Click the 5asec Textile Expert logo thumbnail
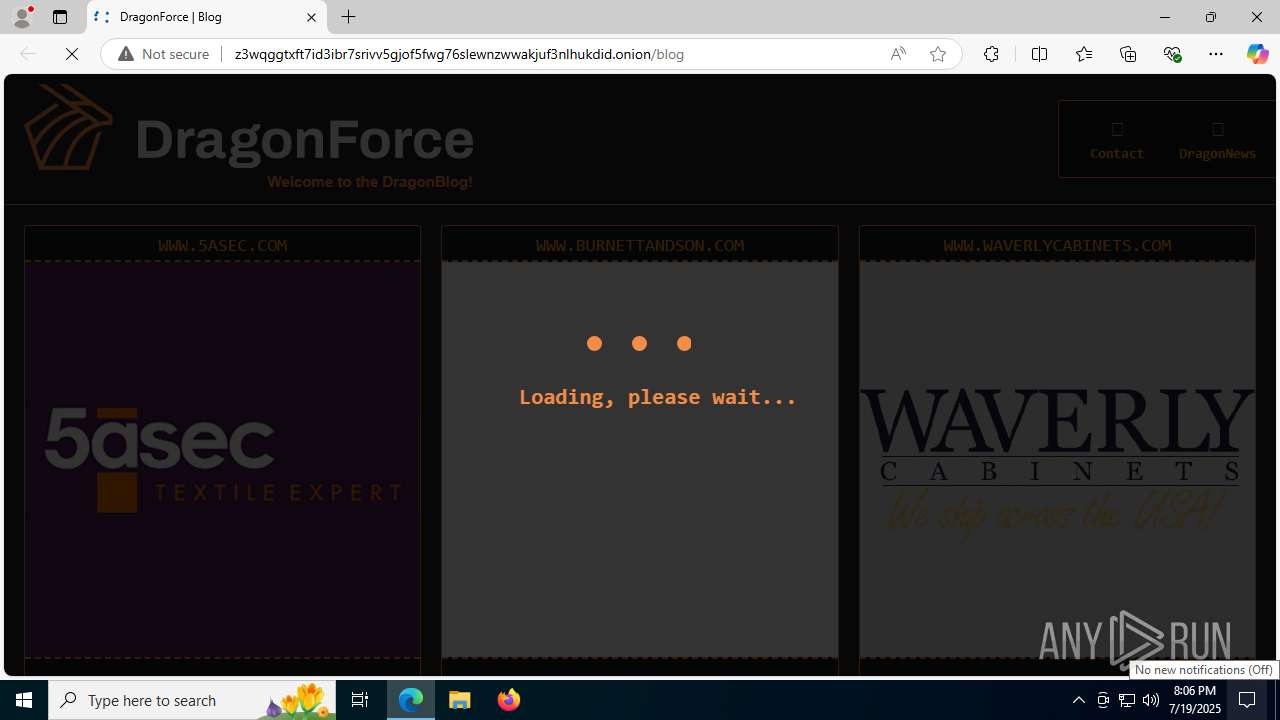The width and height of the screenshot is (1280, 720). point(223,459)
